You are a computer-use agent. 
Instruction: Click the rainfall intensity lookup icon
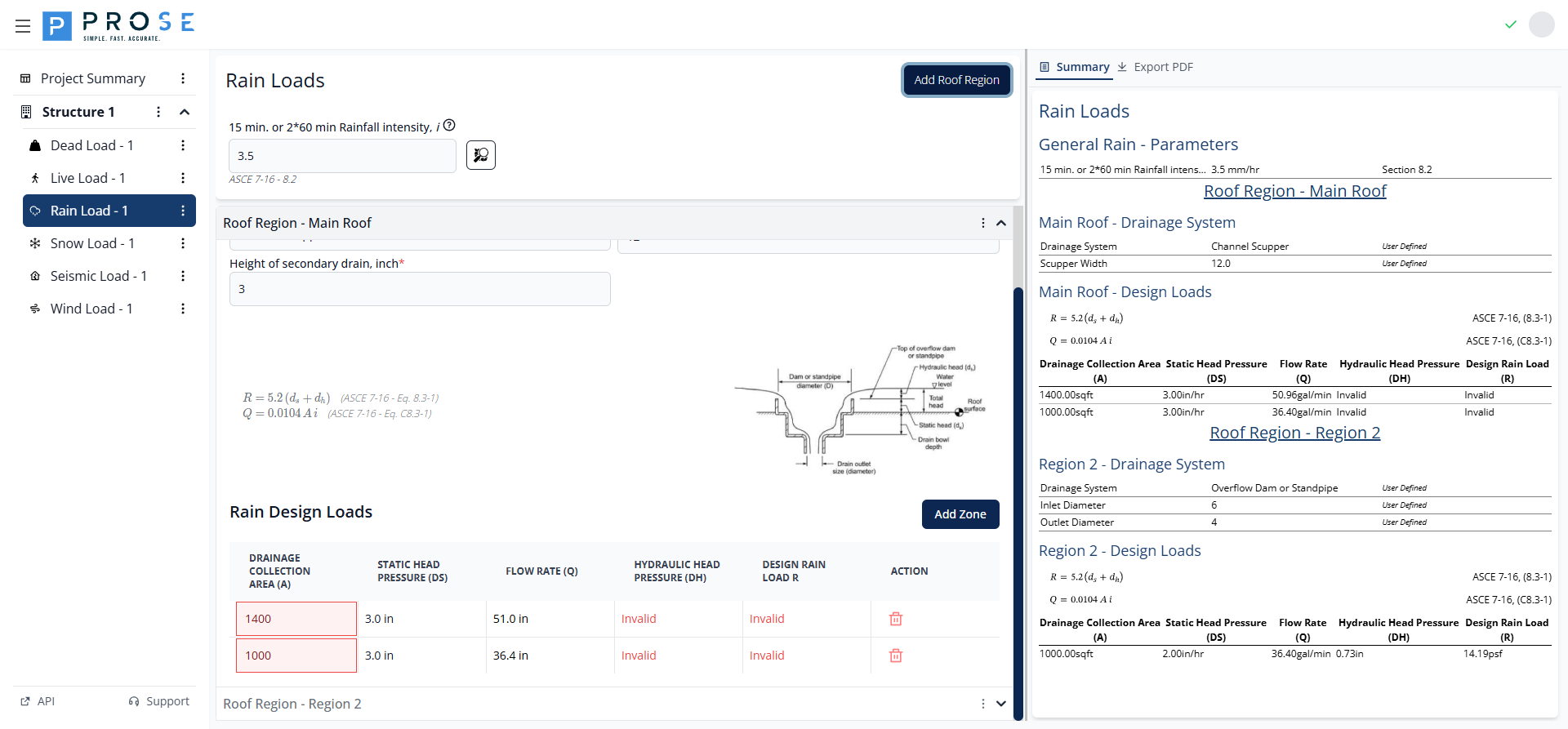[481, 155]
